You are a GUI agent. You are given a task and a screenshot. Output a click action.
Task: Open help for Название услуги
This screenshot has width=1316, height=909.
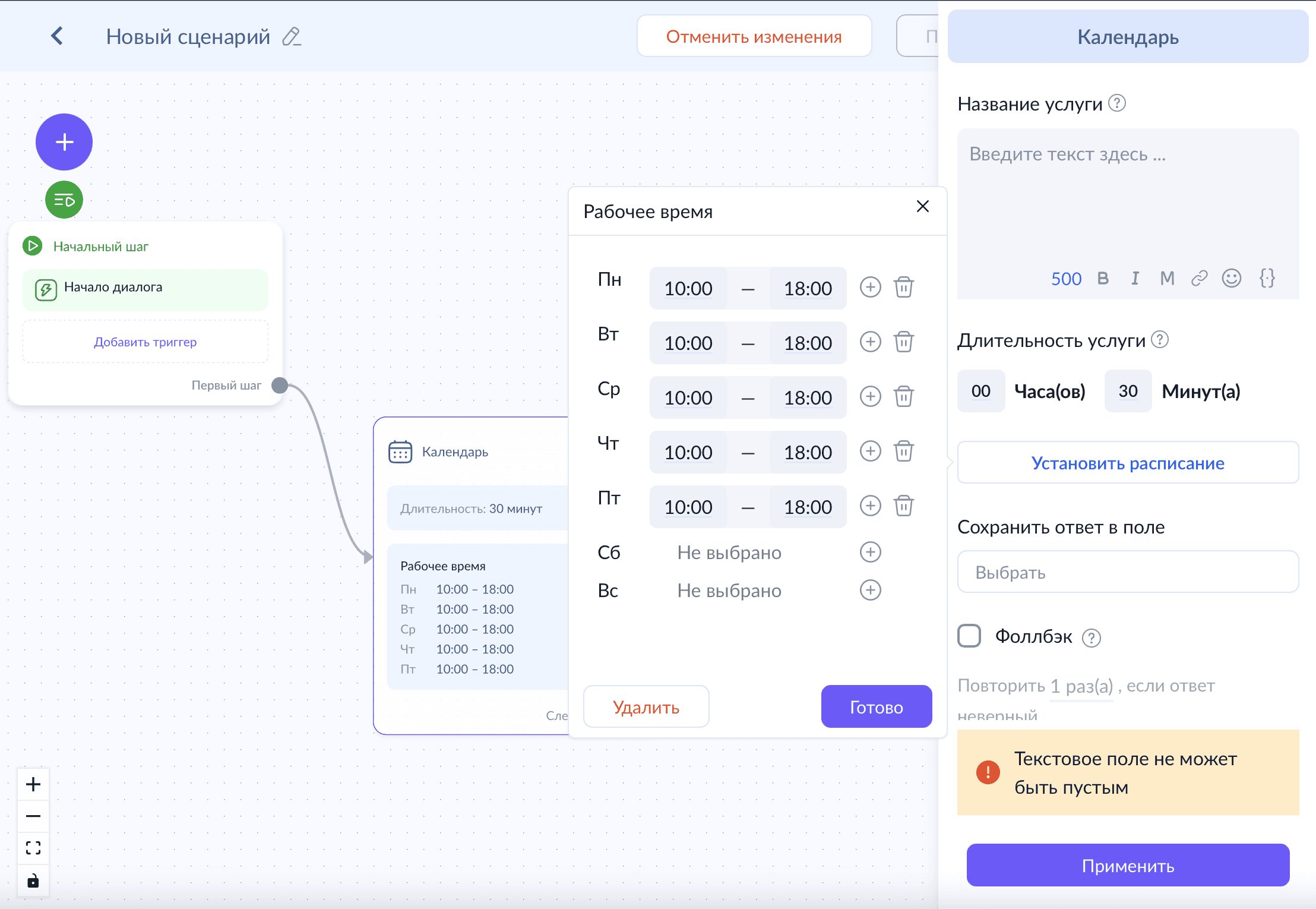tap(1117, 103)
